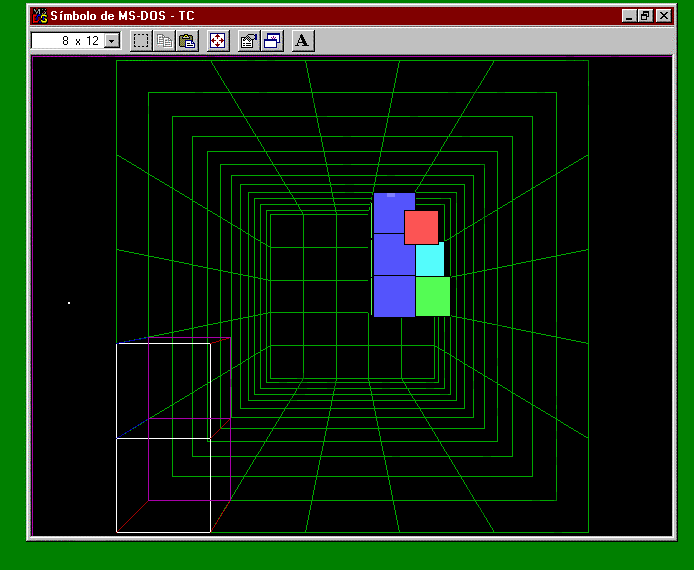
Task: Close the Símbolo de MS-DOS window
Action: point(663,16)
